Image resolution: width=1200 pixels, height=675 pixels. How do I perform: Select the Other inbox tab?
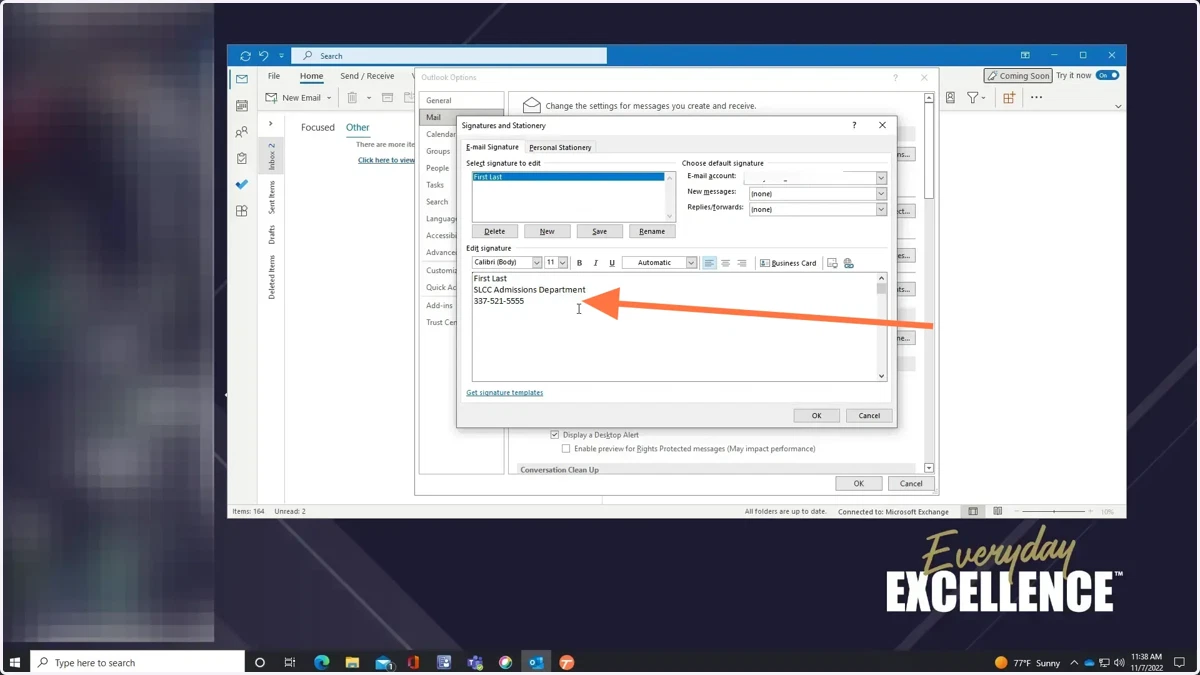358,128
